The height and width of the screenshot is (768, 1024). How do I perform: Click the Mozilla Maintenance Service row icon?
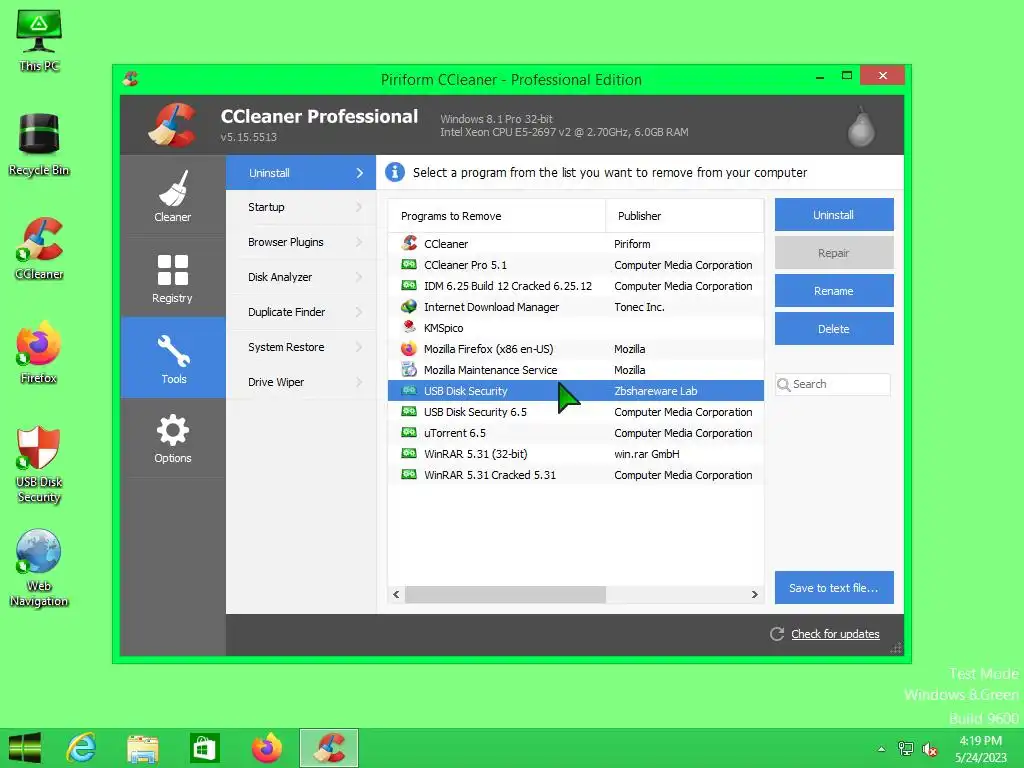[x=409, y=370]
